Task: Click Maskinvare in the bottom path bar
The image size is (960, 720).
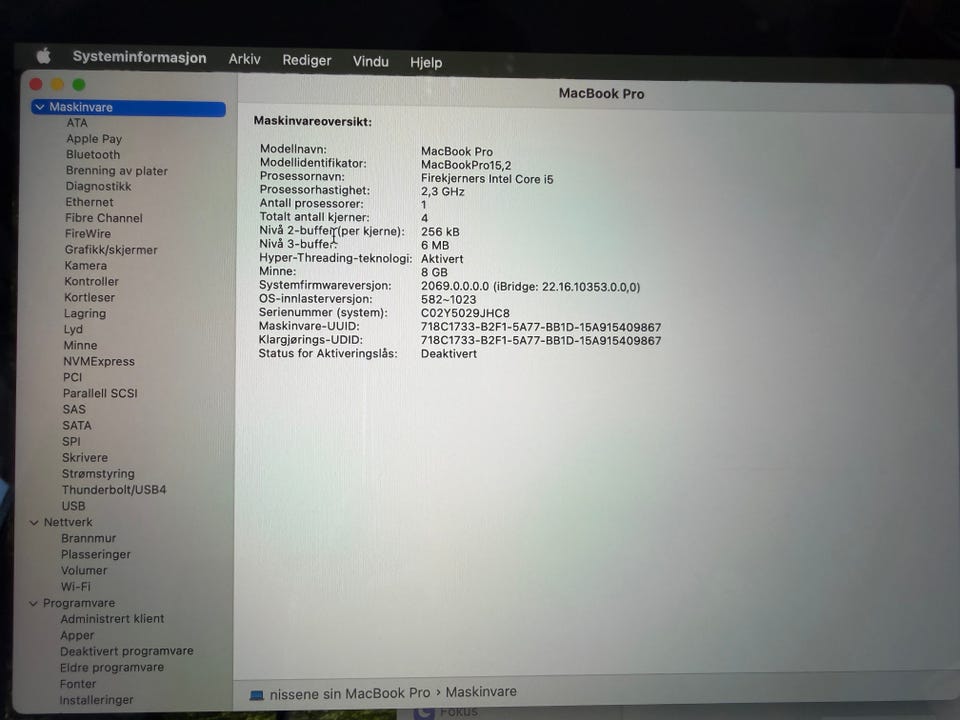Action: 481,692
